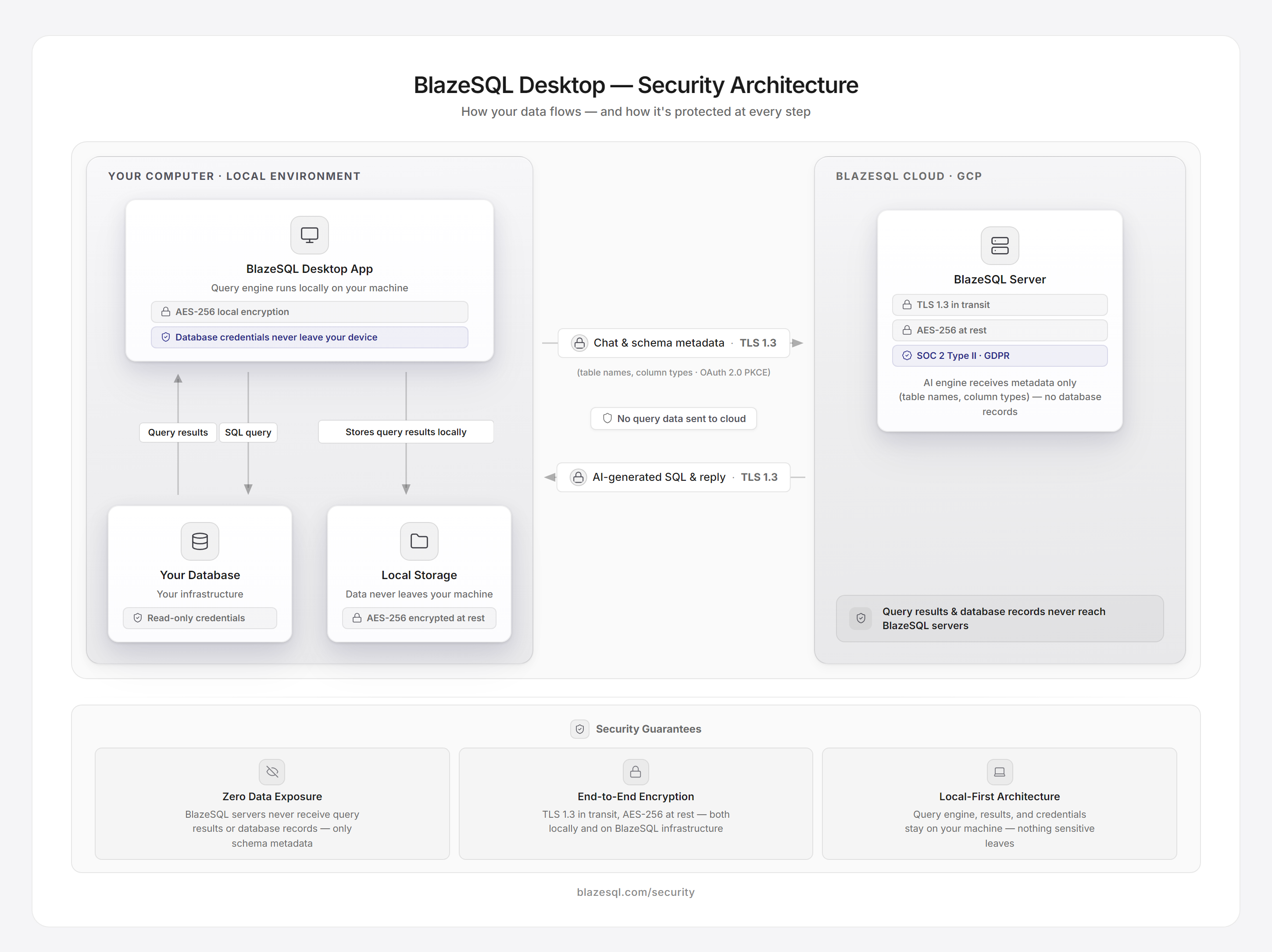The height and width of the screenshot is (952, 1272).
Task: Click the folder icon above Local Storage
Action: pyautogui.click(x=419, y=541)
